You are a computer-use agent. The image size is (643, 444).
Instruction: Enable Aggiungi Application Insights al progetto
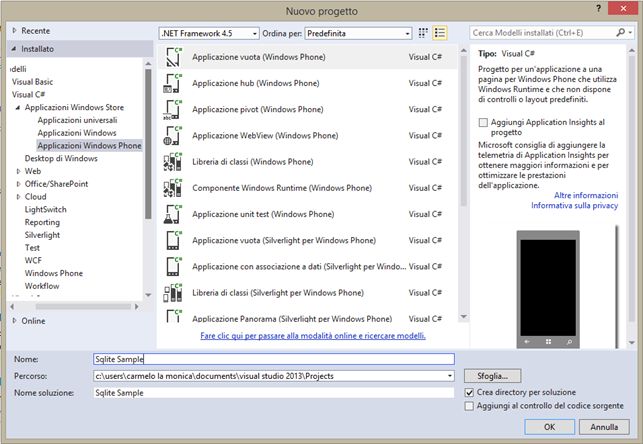[x=483, y=122]
